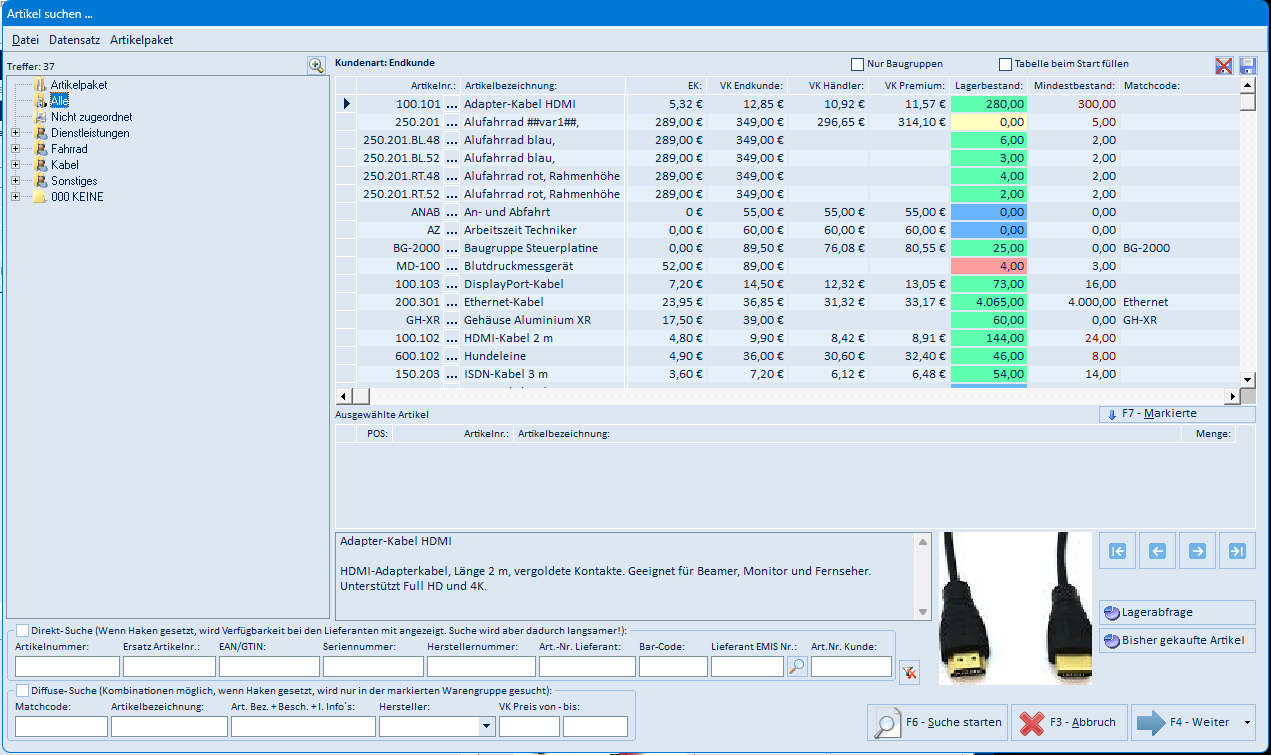
Task: Enable the Diffuse-Suche checkbox
Action: (x=23, y=691)
